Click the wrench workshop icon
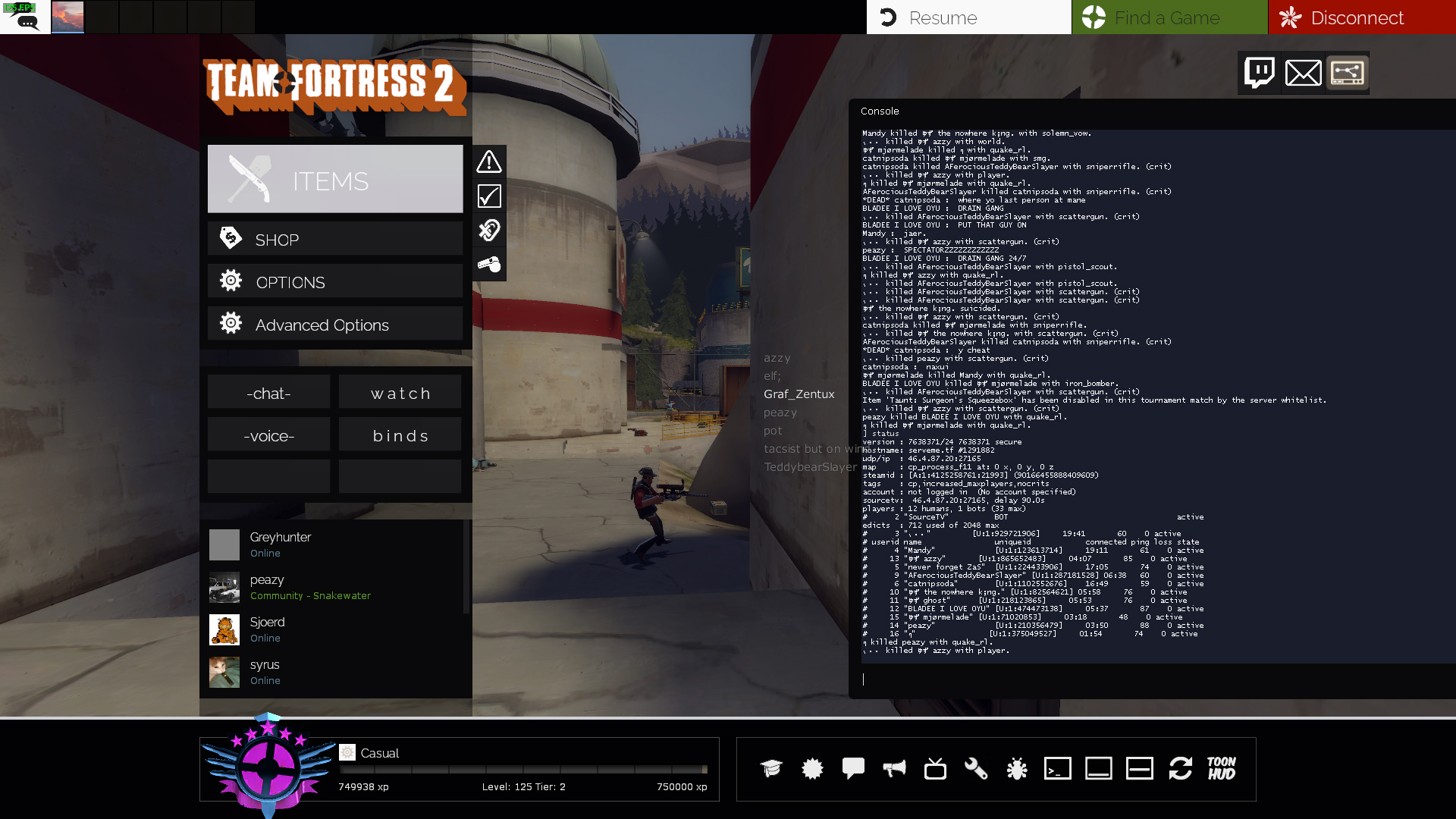The width and height of the screenshot is (1456, 819). [976, 769]
